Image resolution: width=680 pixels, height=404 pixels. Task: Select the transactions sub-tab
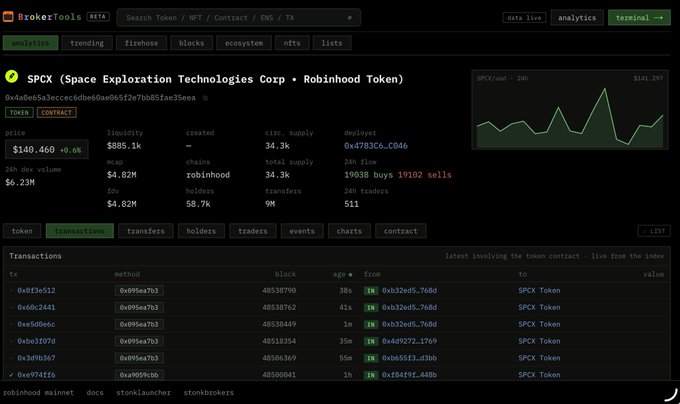click(x=80, y=231)
